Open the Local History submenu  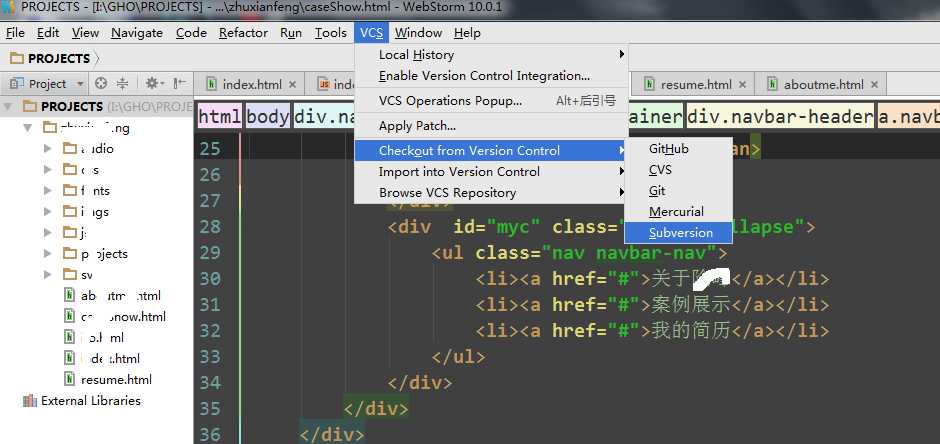click(492, 55)
